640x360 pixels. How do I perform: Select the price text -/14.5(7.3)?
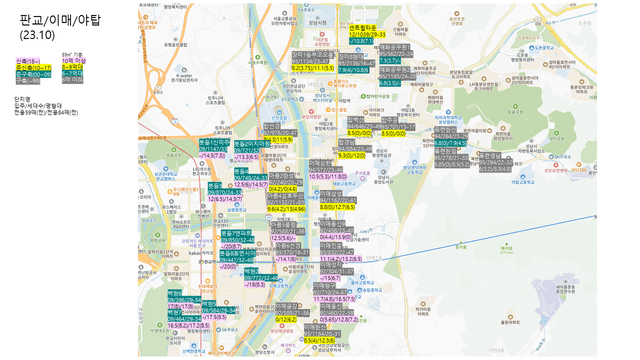tap(212, 156)
